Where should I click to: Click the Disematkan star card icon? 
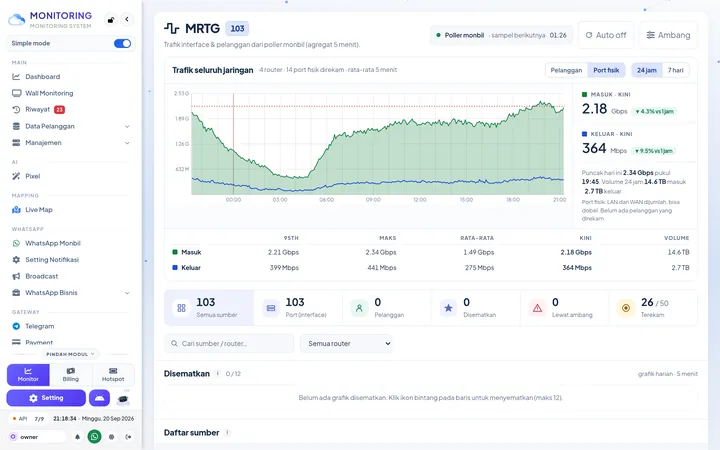(448, 308)
